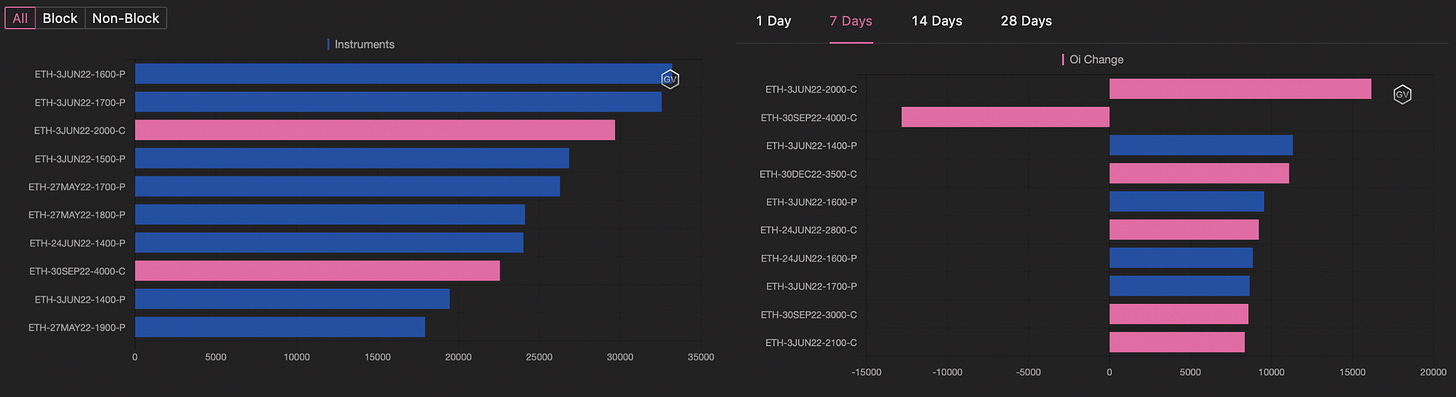Click the GV hexagon logo on left chart
1456x397 pixels.
pos(670,79)
